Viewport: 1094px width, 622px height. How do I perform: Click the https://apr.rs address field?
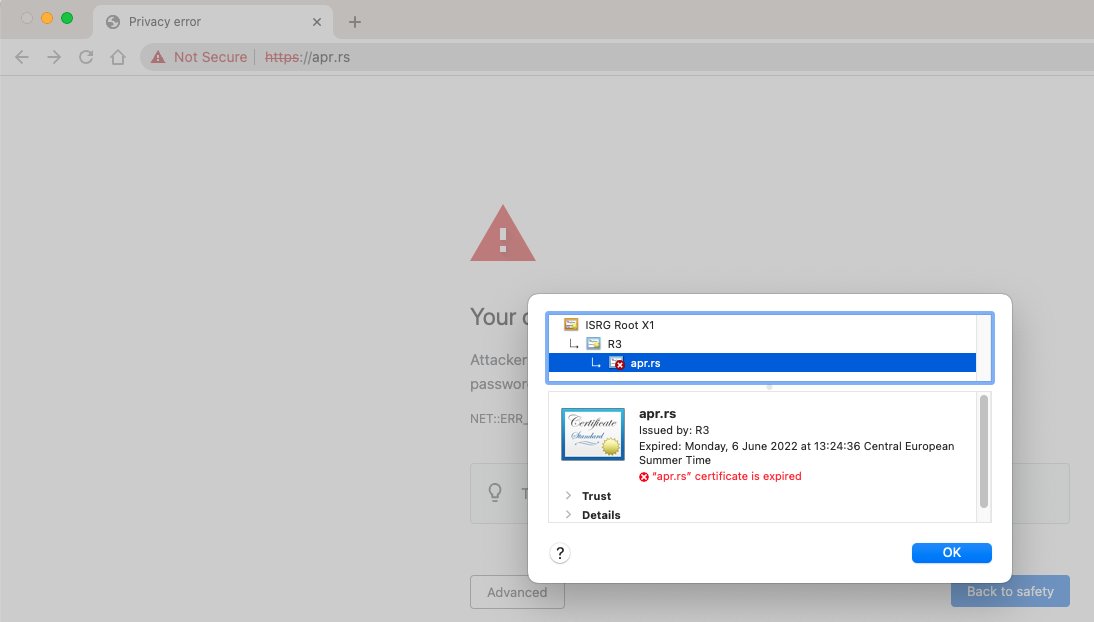pos(308,57)
